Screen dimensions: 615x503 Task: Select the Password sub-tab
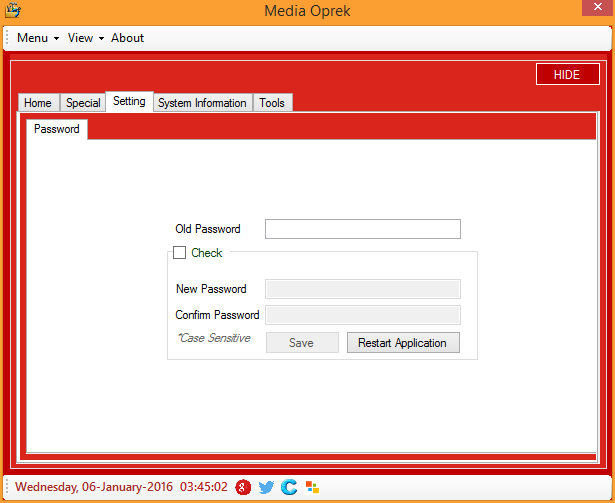(x=57, y=129)
